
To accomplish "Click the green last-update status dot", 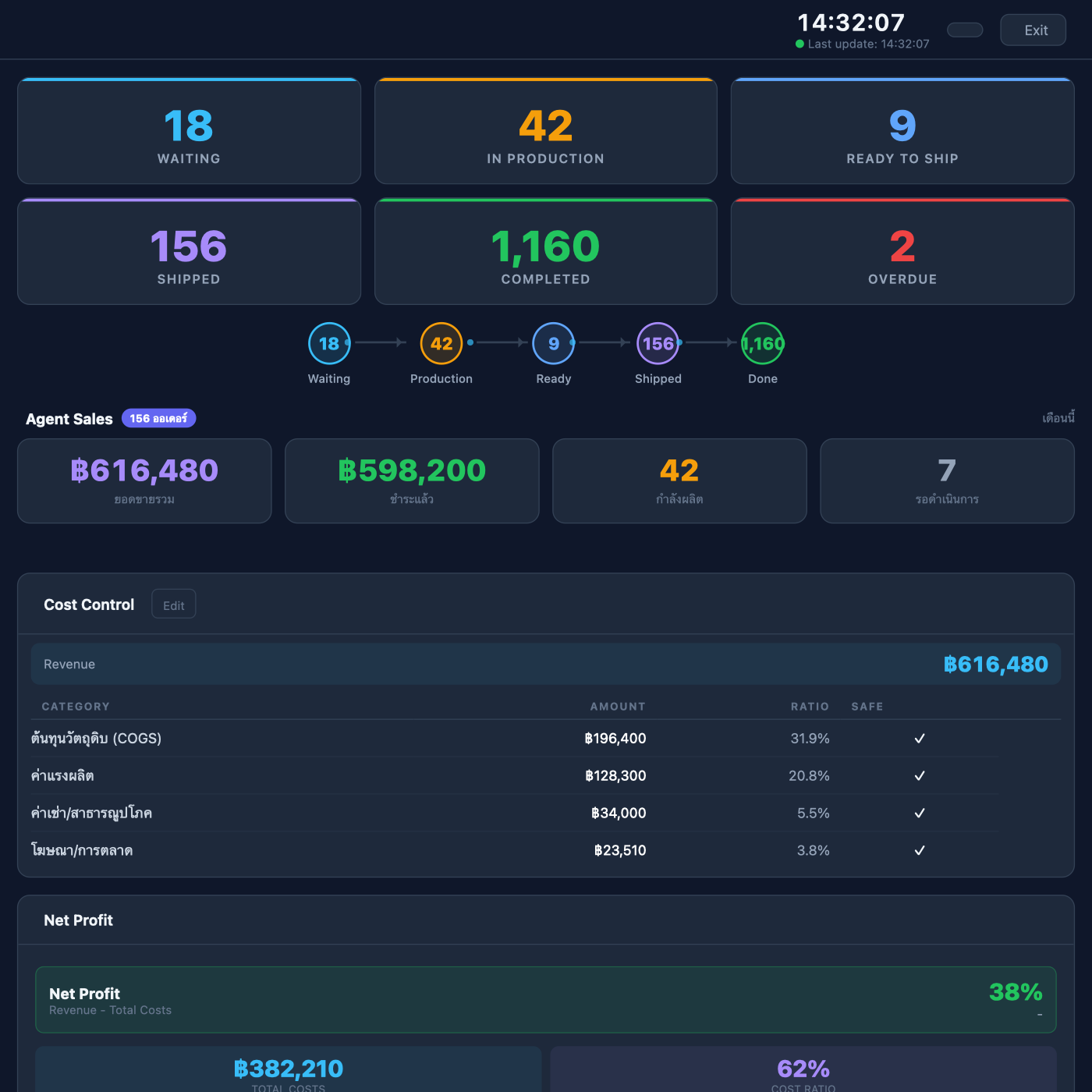I will click(x=799, y=44).
